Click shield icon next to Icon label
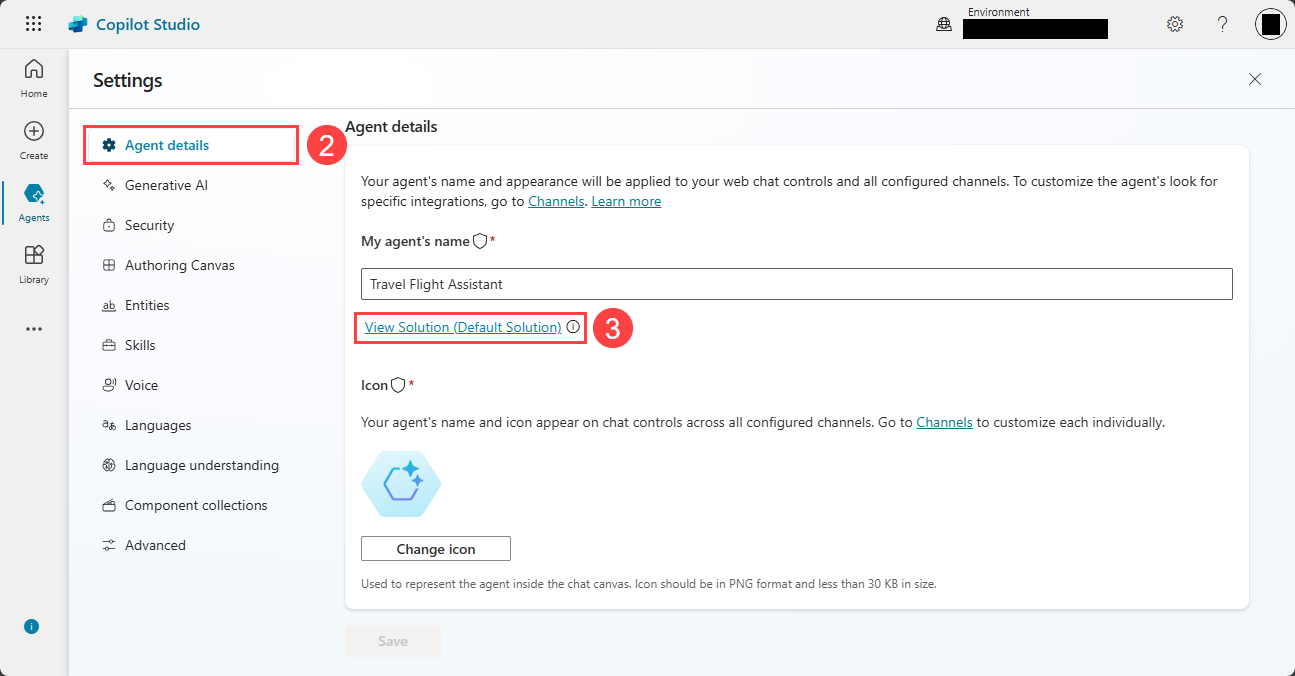This screenshot has height=676, width=1295. (x=398, y=385)
